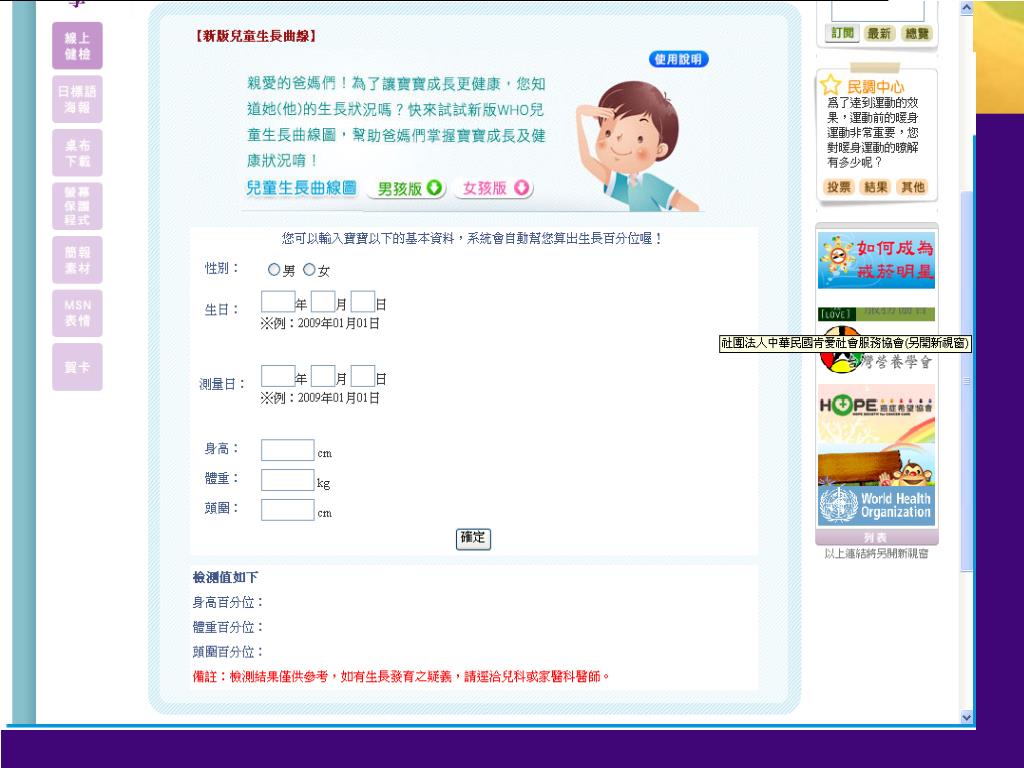The height and width of the screenshot is (768, 1024).
Task: Click the 體重百分位 result label
Action: [227, 627]
